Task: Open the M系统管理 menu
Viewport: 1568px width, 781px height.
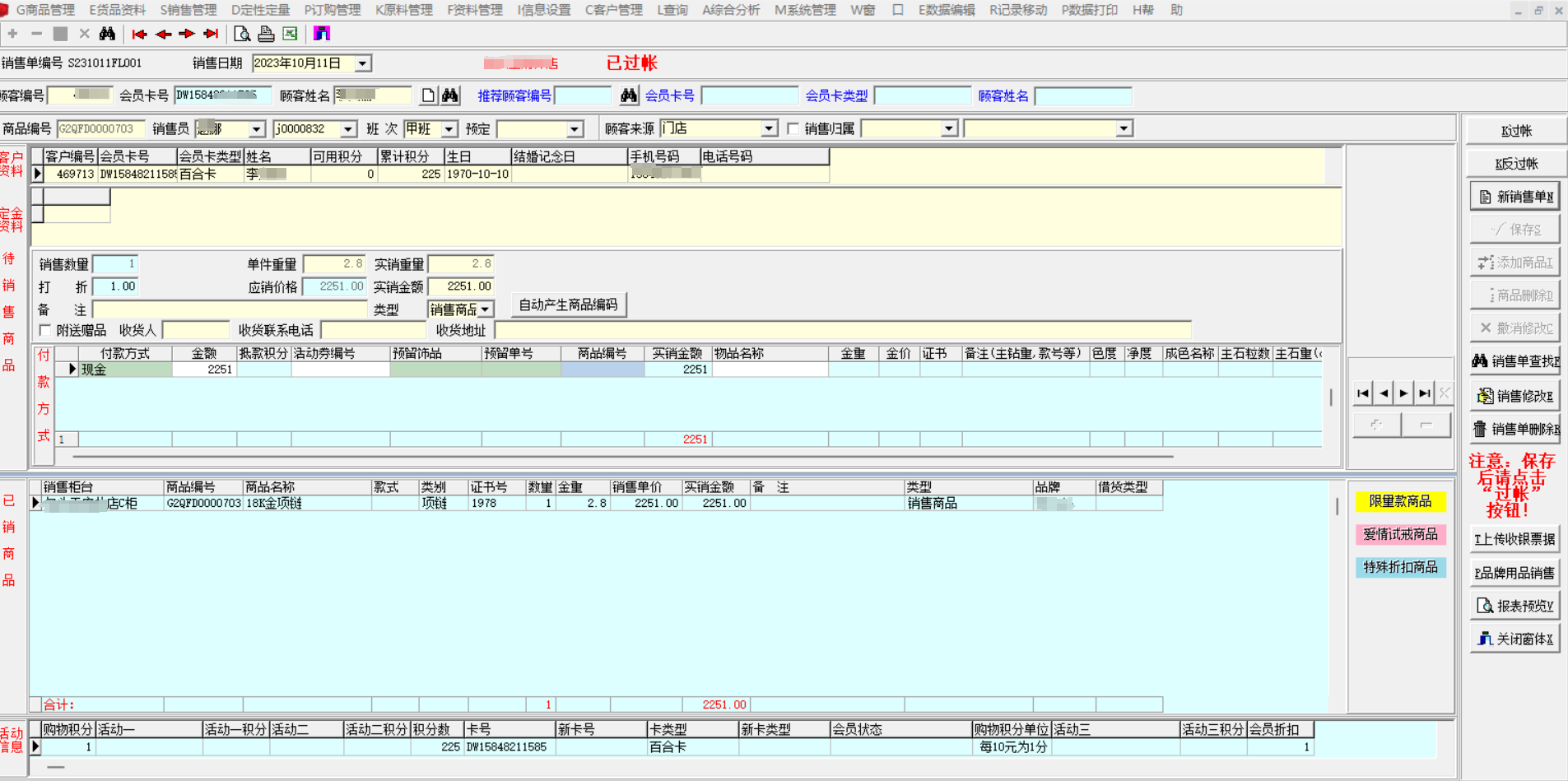Action: point(805,10)
